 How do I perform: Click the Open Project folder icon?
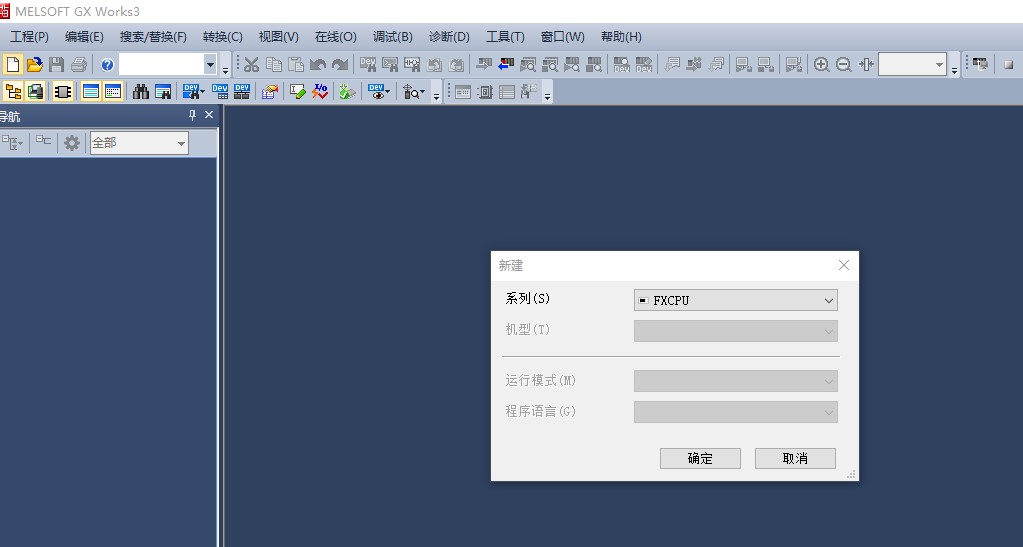[x=35, y=64]
